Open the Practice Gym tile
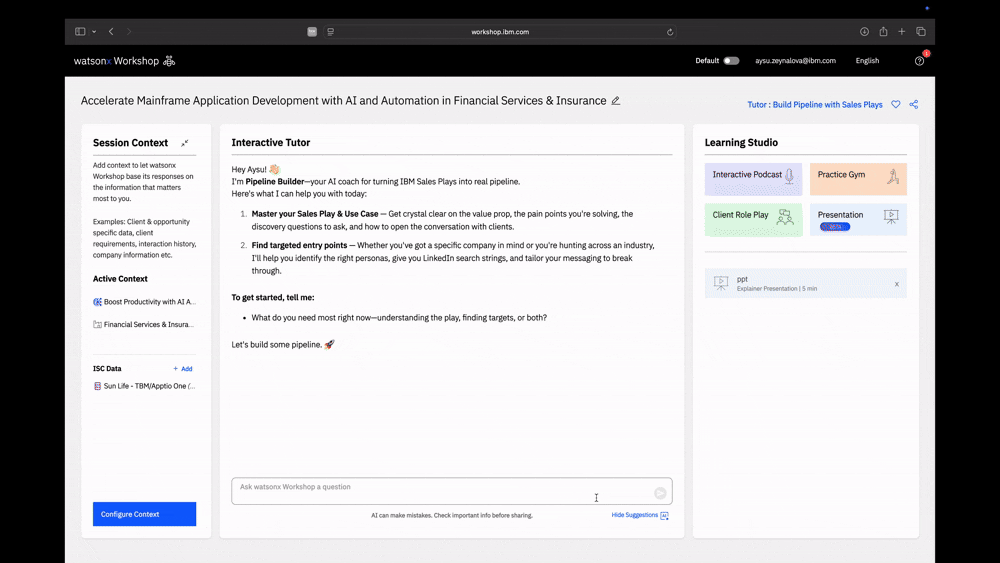The image size is (1000, 563). pyautogui.click(x=858, y=179)
